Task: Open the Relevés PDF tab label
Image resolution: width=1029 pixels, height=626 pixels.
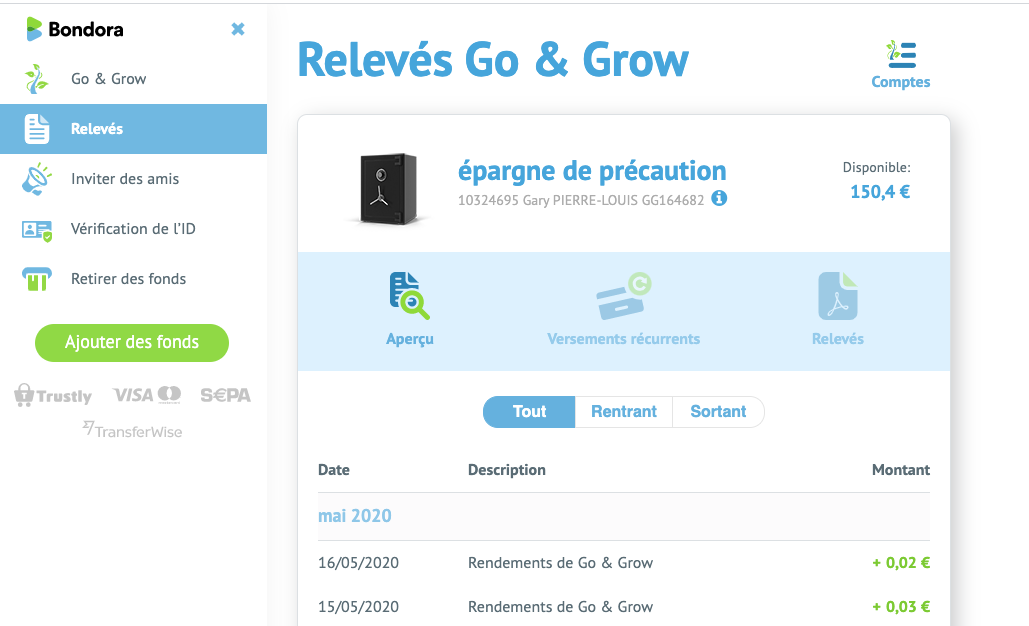Action: pos(838,339)
